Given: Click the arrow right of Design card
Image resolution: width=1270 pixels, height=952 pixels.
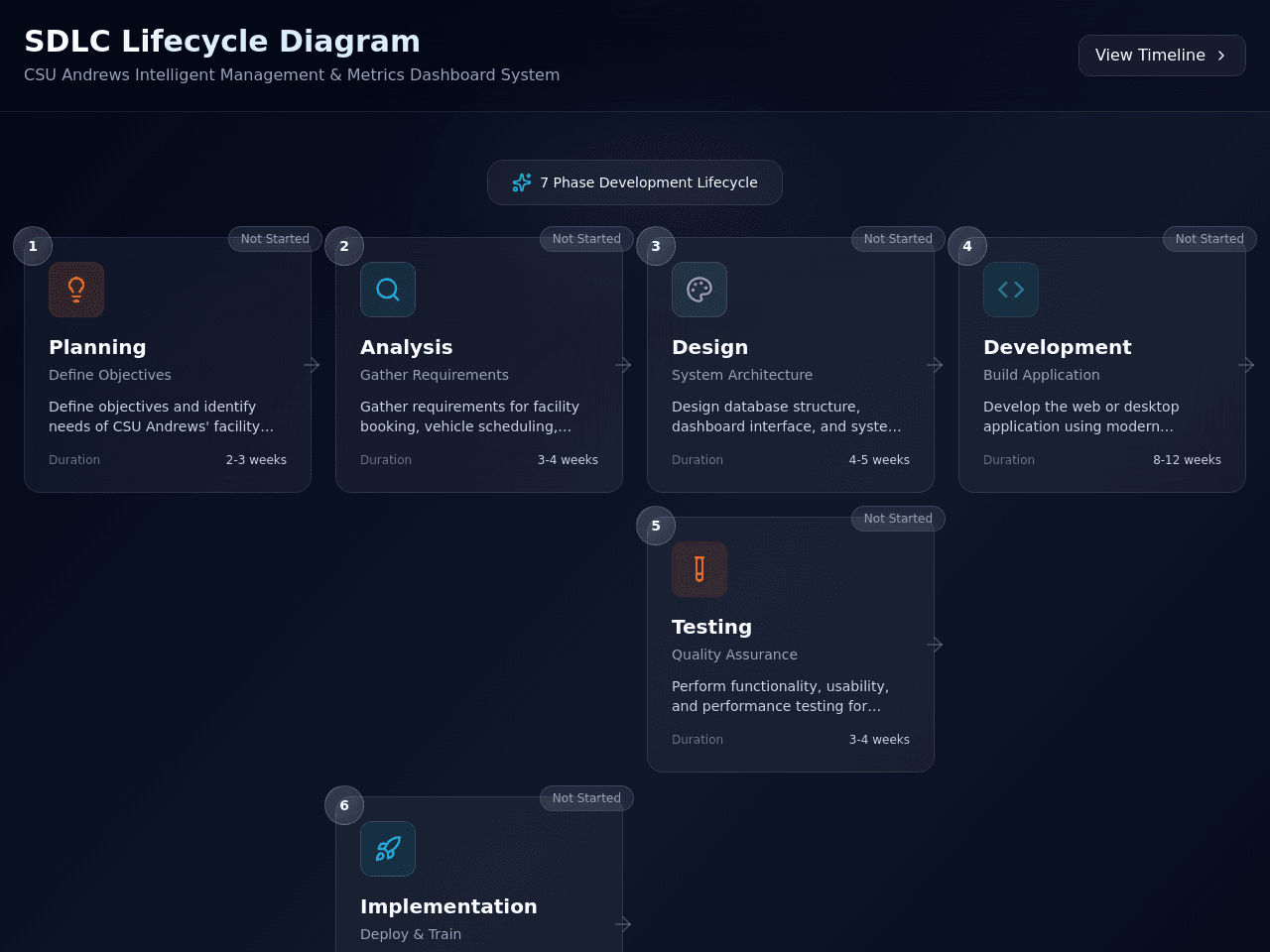Looking at the screenshot, I should (x=935, y=365).
